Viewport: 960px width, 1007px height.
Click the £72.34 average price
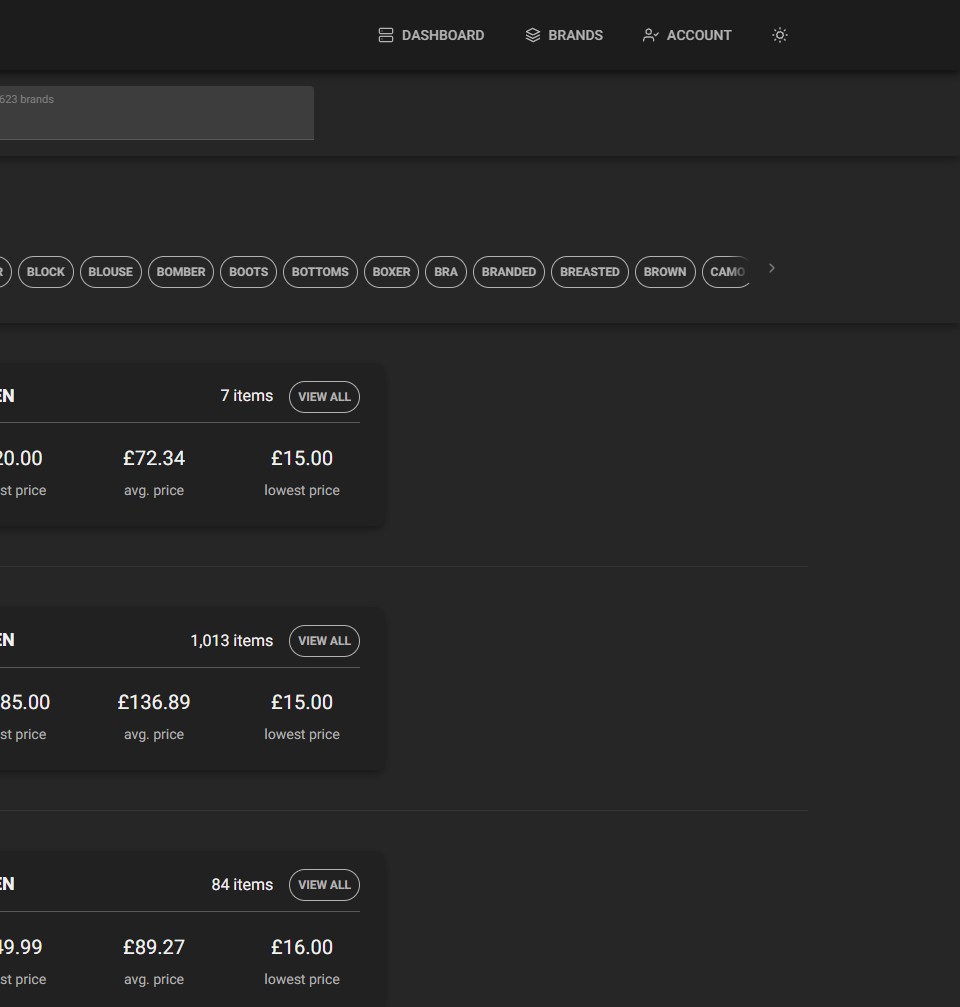pyautogui.click(x=154, y=458)
